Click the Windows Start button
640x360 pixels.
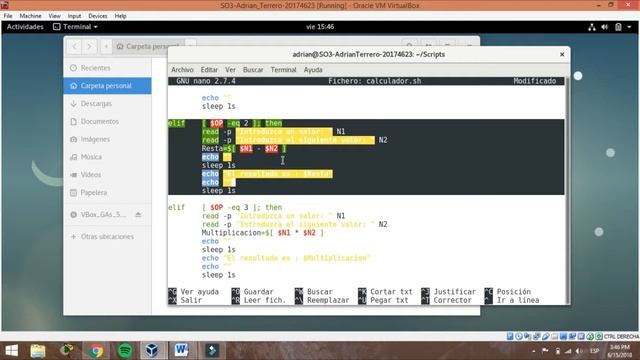[x=11, y=351]
